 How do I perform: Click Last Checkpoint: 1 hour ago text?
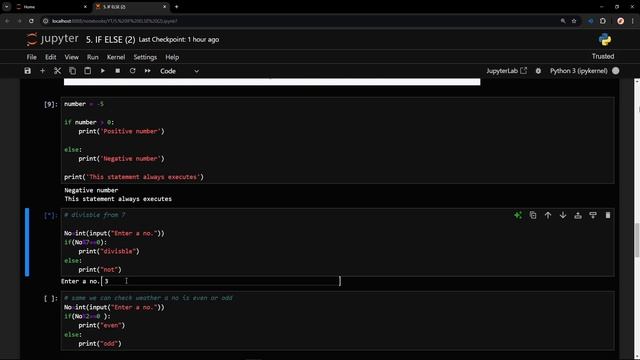click(178, 40)
